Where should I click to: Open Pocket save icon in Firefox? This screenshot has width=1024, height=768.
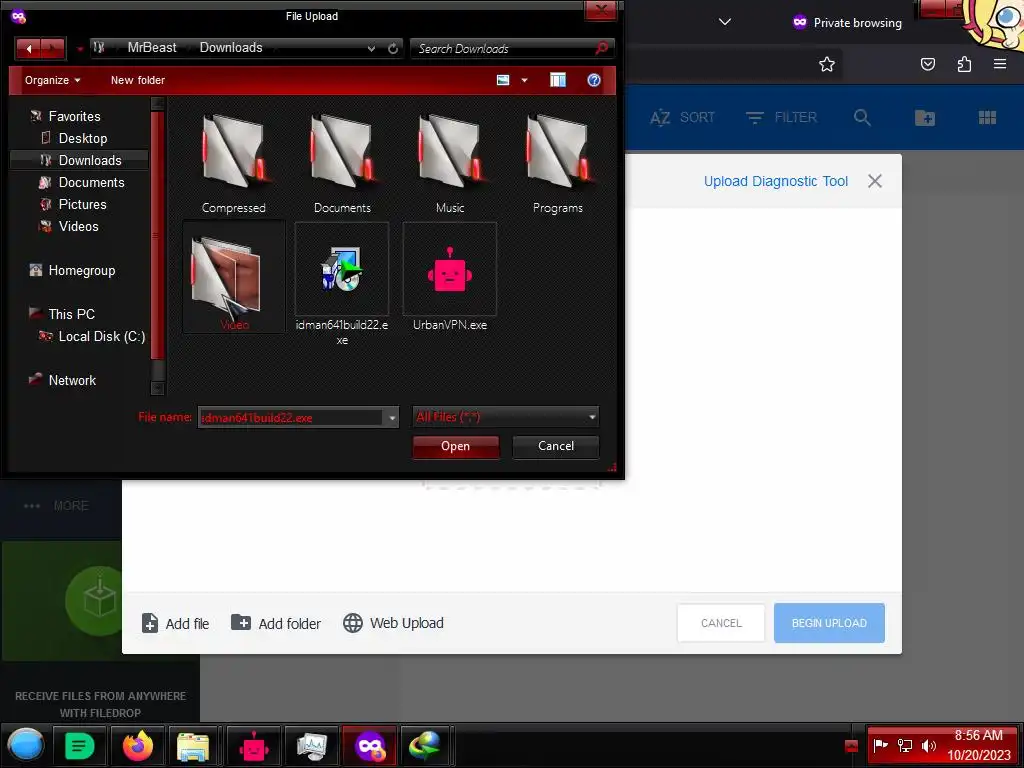[x=927, y=64]
